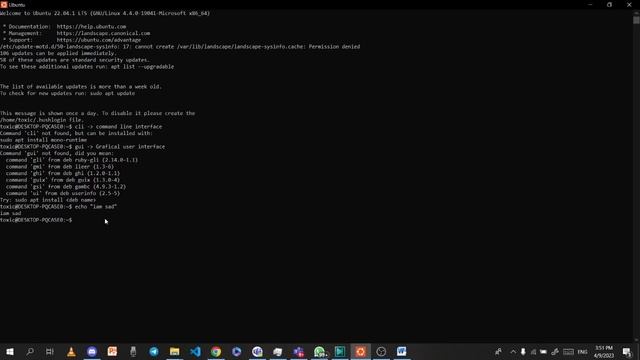This screenshot has height=360, width=640.
Task: Click the https://help.ubuntu.com documentation URL
Action: click(x=91, y=27)
